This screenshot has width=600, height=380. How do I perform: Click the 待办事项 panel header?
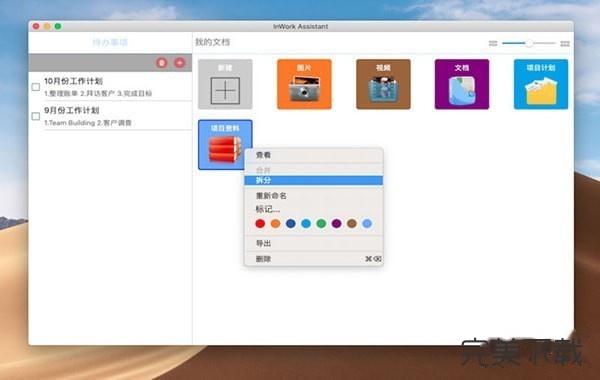click(x=110, y=42)
